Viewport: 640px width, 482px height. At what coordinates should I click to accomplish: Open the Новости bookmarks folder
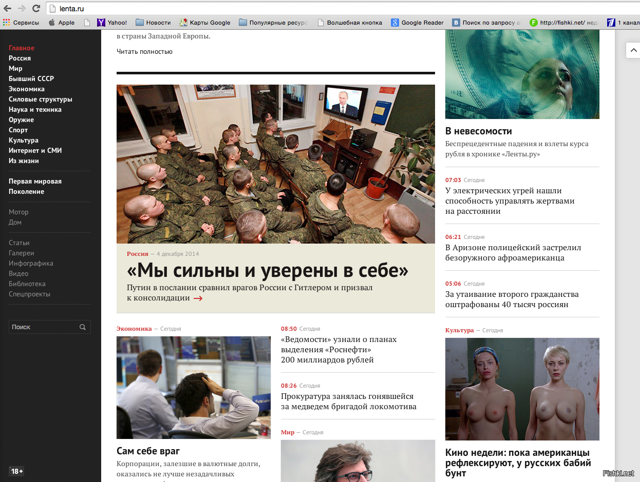point(153,22)
